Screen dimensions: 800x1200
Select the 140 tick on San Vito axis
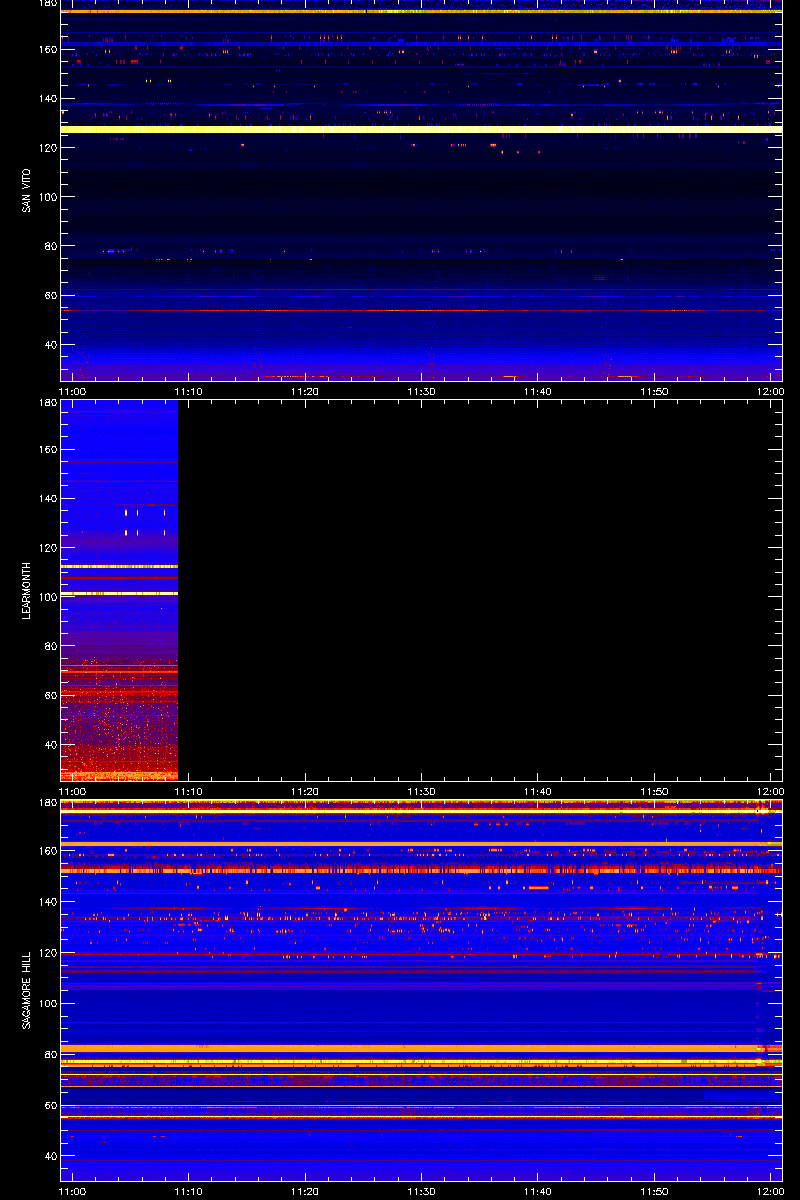pyautogui.click(x=46, y=98)
